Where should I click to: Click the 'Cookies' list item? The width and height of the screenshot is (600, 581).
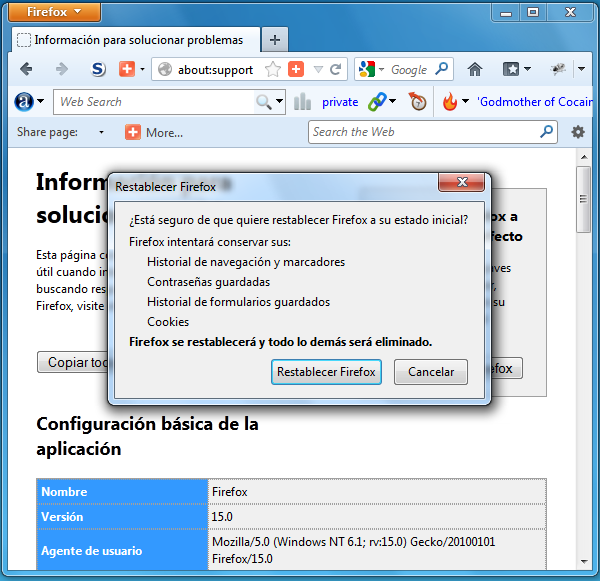point(168,322)
